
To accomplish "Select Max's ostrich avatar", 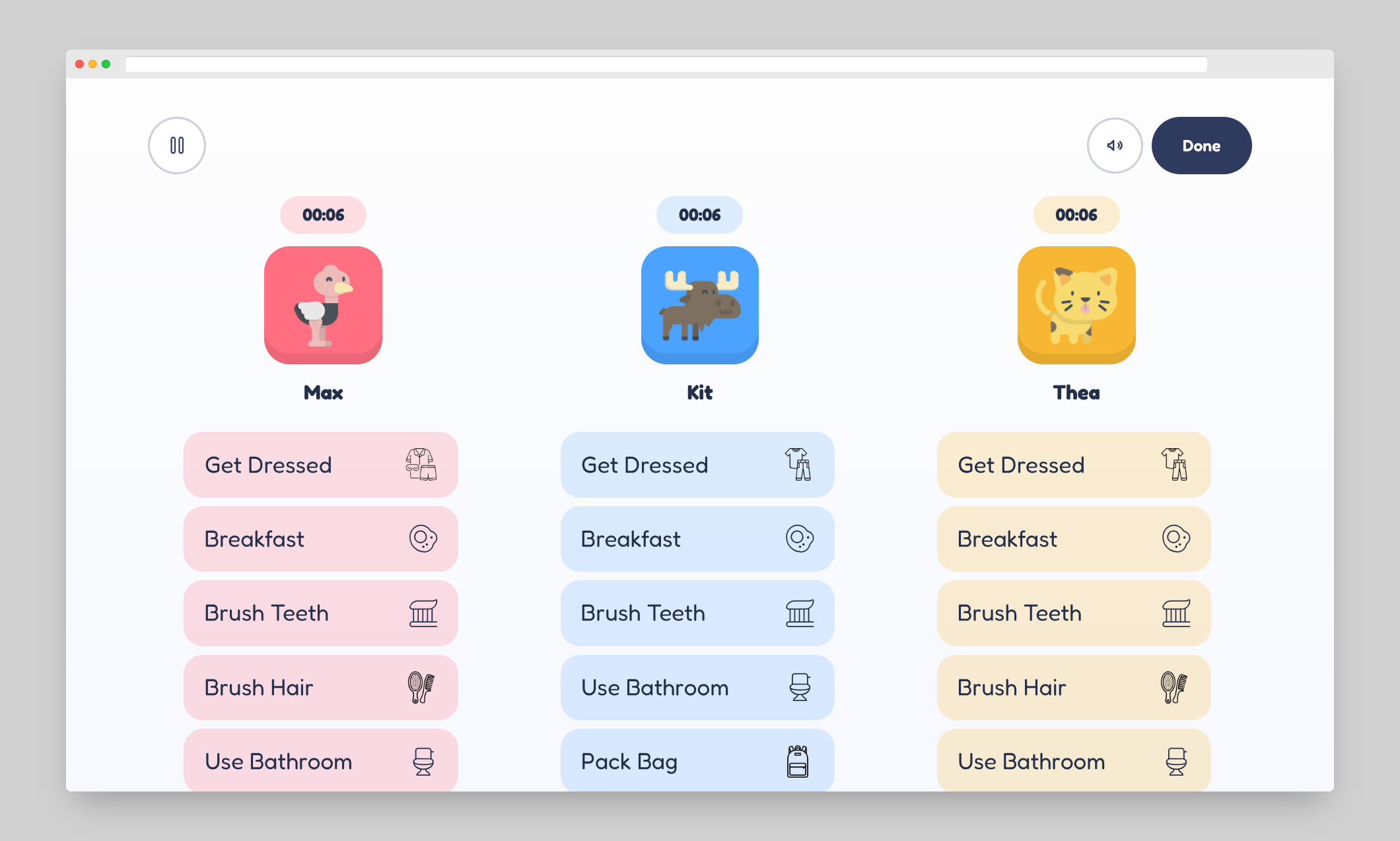I will click(x=323, y=305).
